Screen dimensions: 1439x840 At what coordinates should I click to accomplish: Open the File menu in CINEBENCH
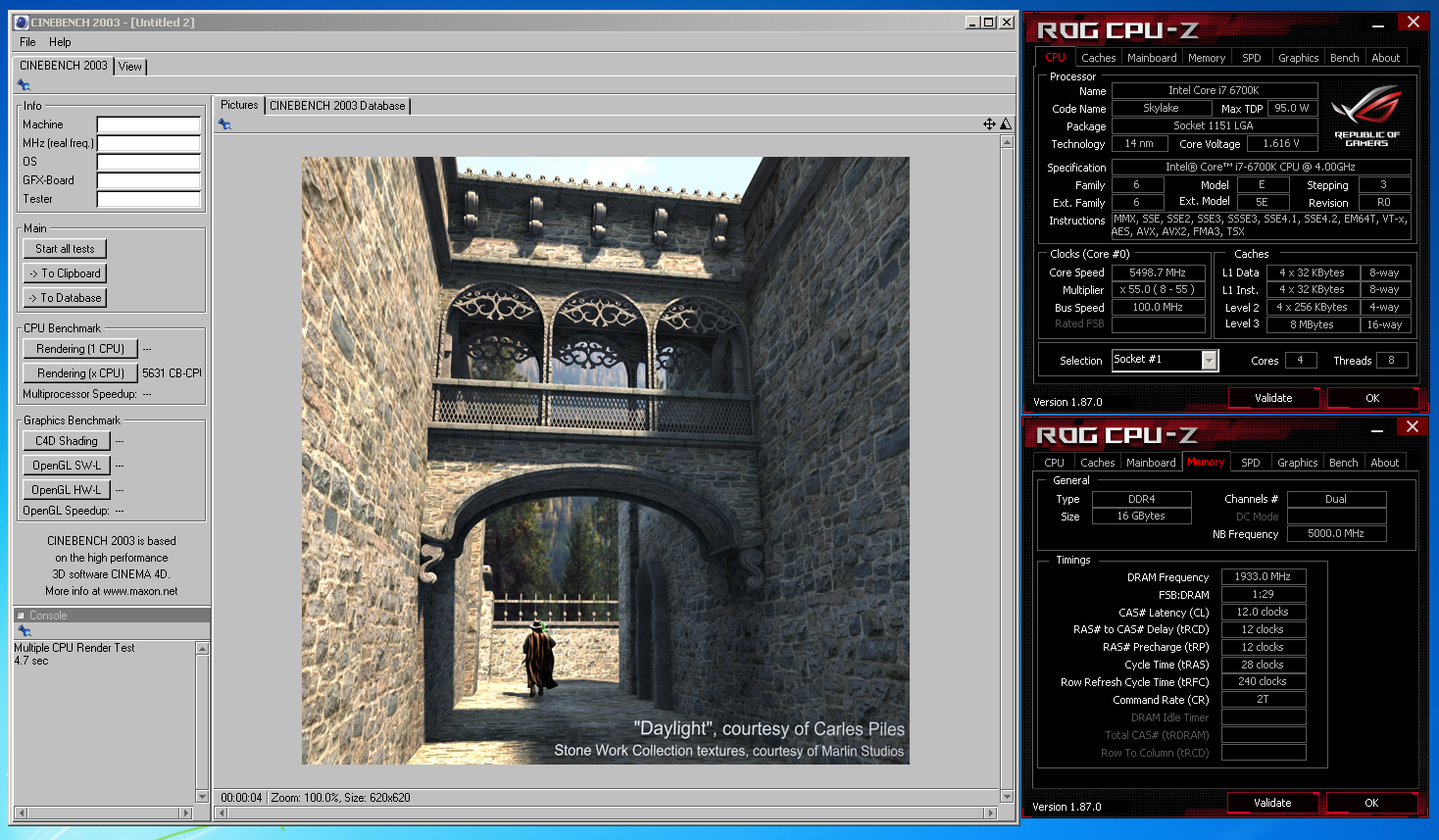(27, 42)
